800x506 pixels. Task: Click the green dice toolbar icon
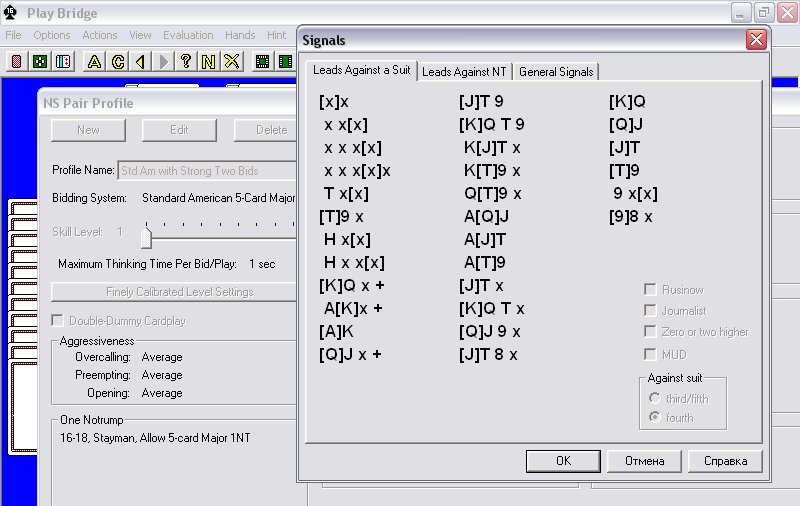click(x=40, y=62)
